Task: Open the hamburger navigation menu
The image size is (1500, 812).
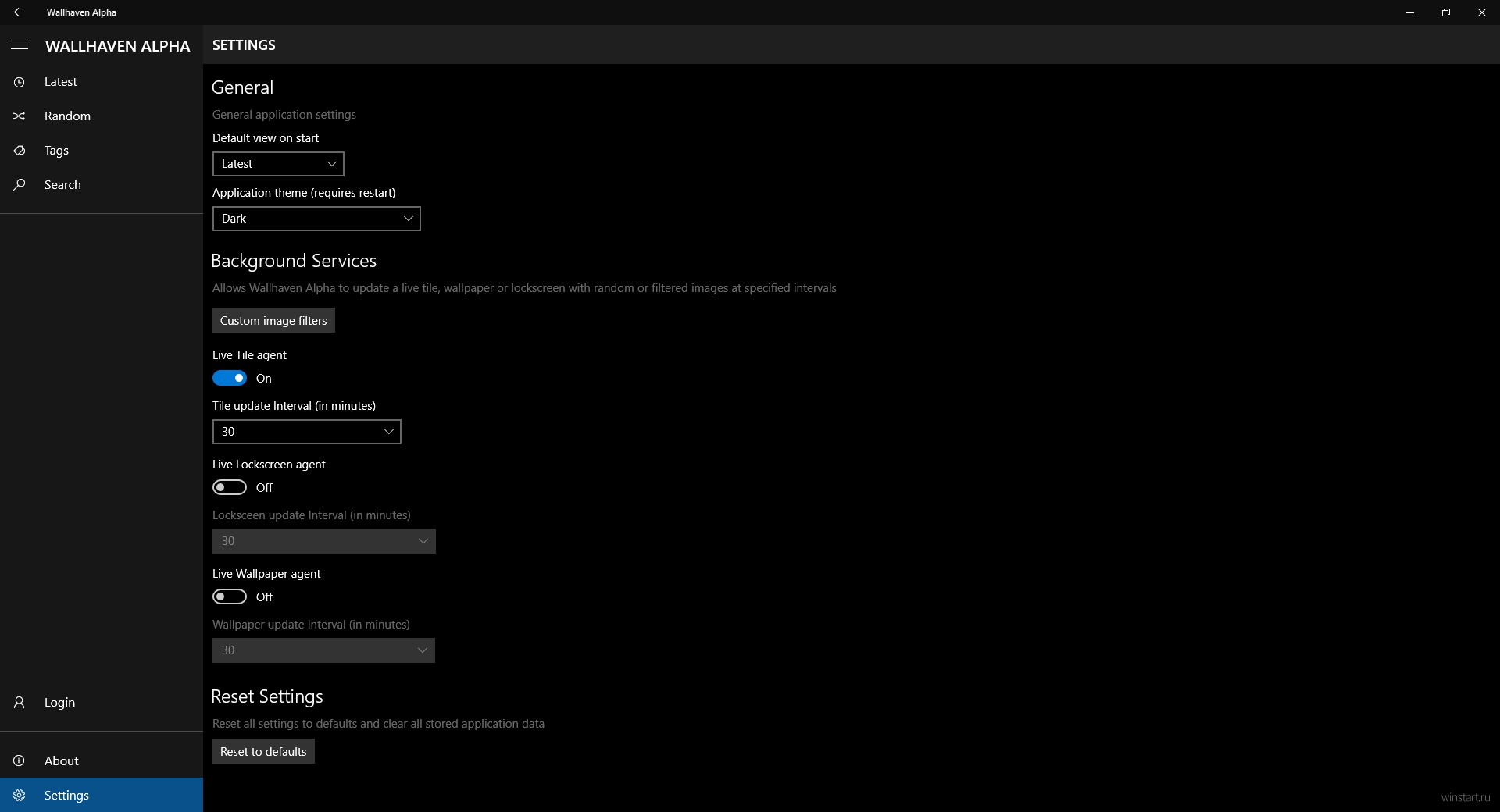Action: [20, 45]
